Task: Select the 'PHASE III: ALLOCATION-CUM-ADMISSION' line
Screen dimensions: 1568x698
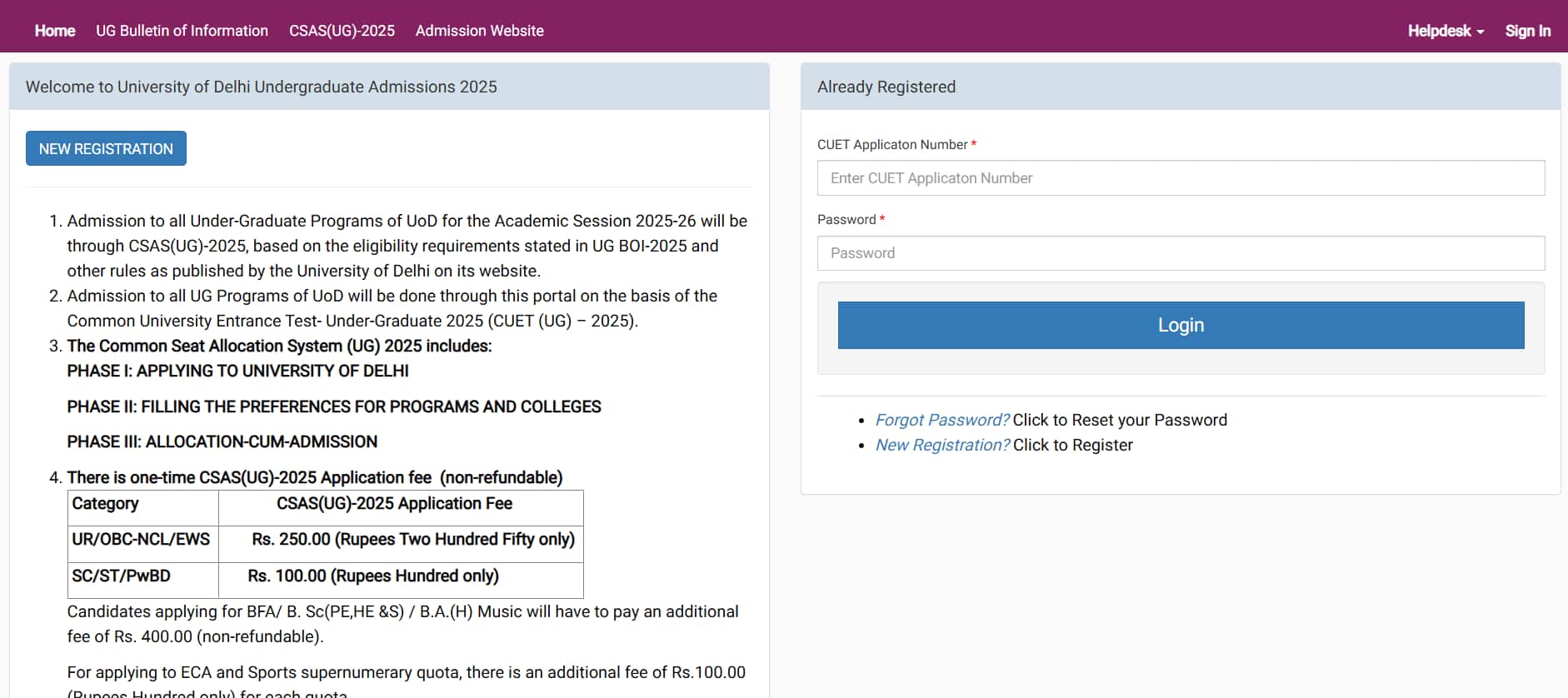Action: click(222, 441)
